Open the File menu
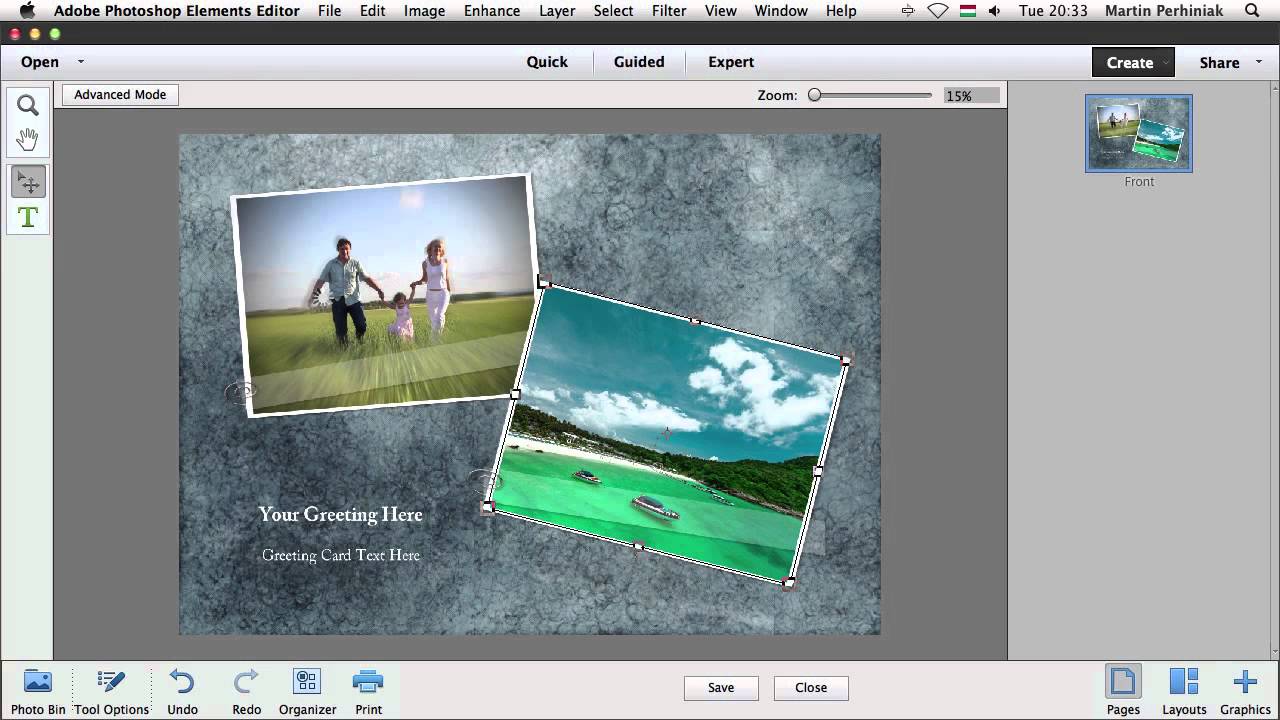Screen dimensions: 1280x720 329,11
